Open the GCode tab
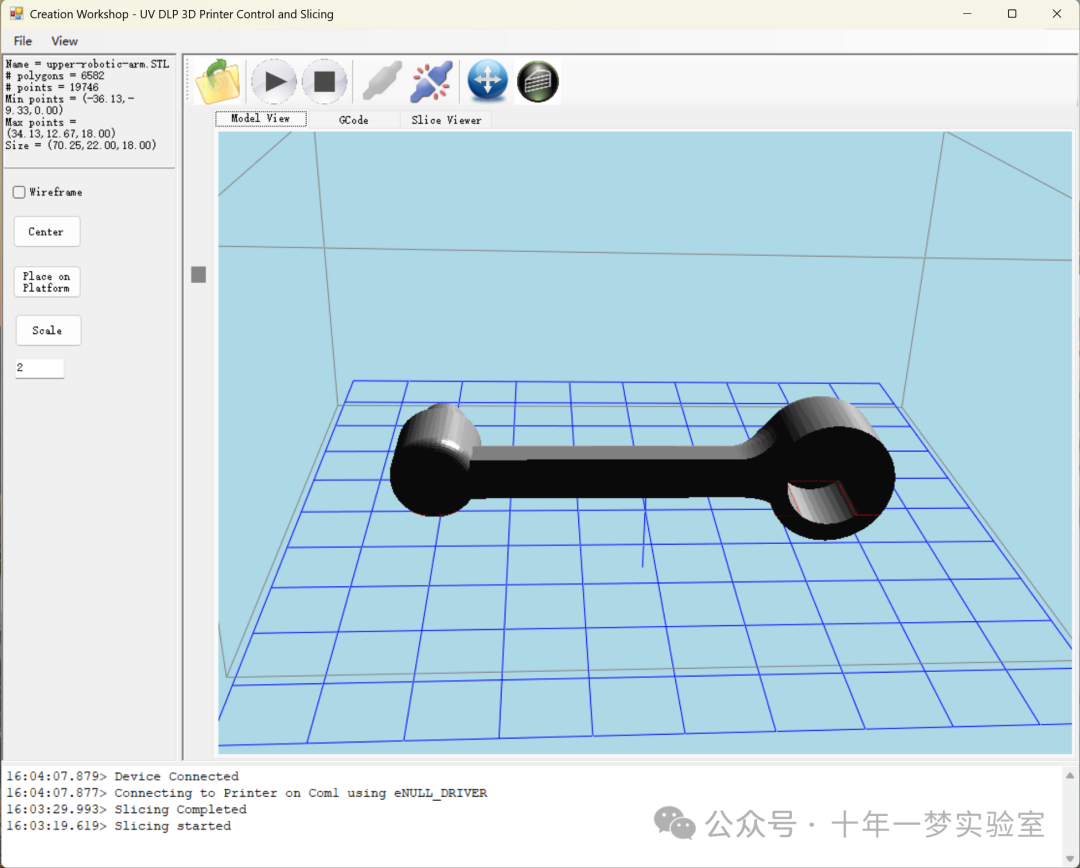 click(354, 120)
